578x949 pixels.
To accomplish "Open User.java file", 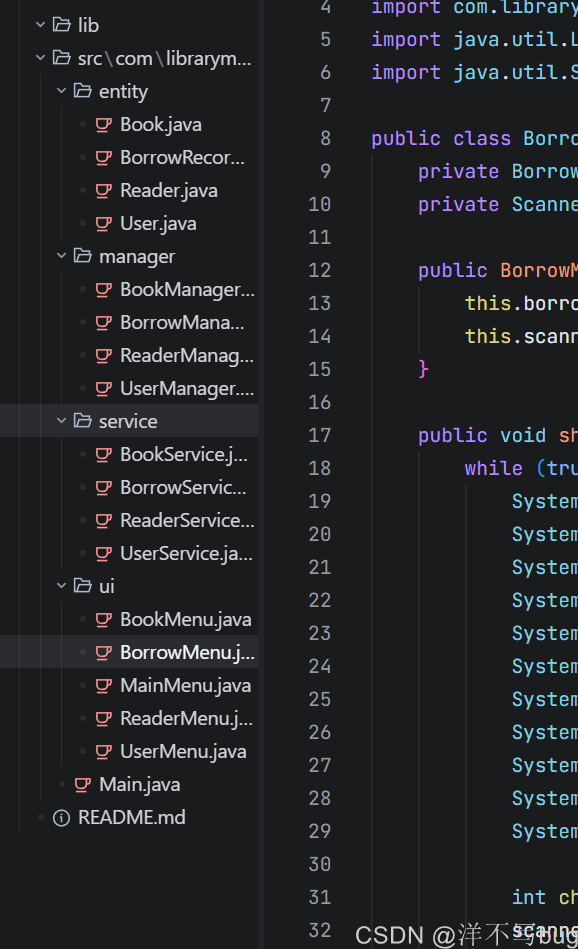I will tap(159, 223).
